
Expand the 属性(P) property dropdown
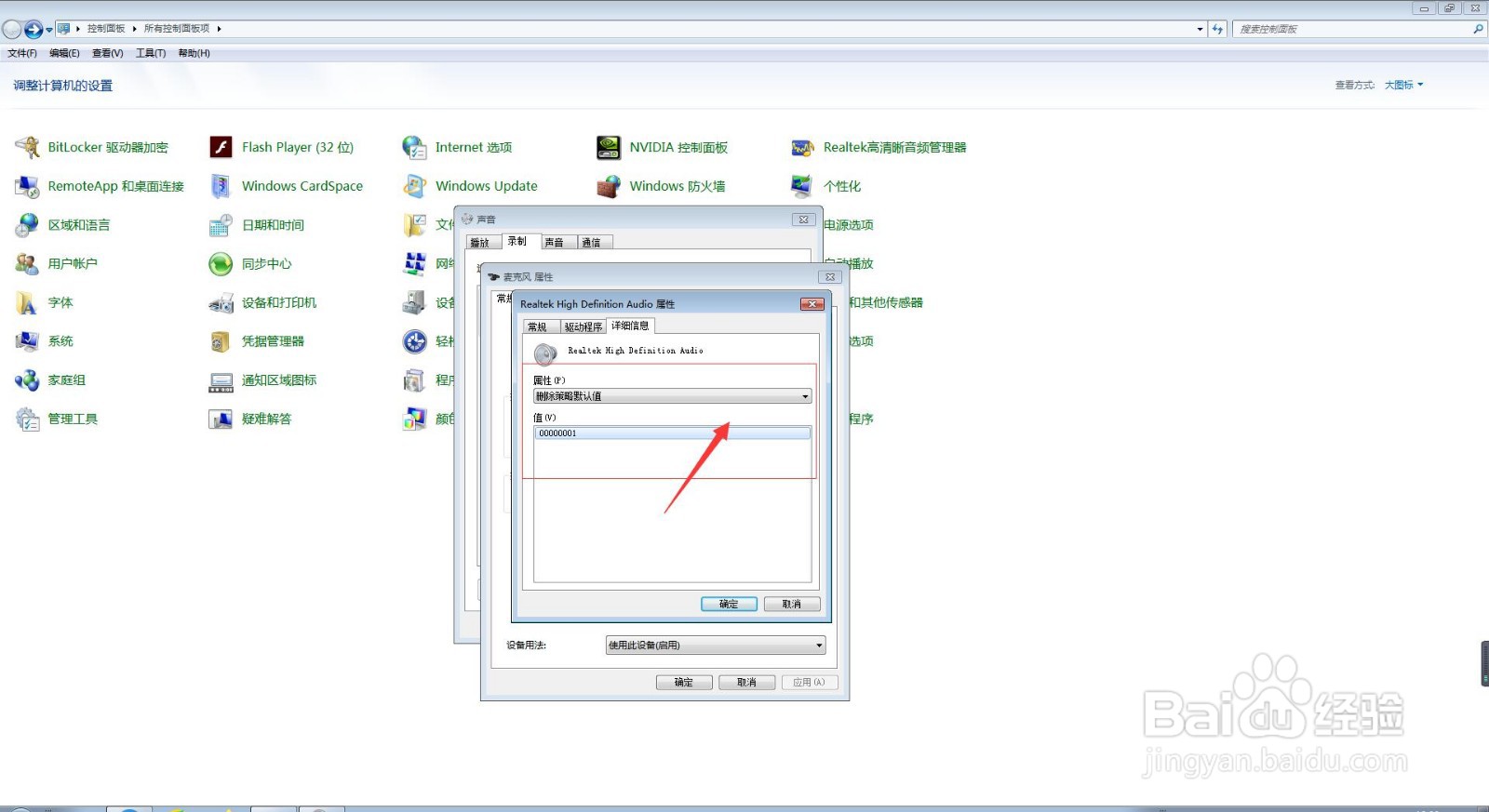click(x=805, y=396)
